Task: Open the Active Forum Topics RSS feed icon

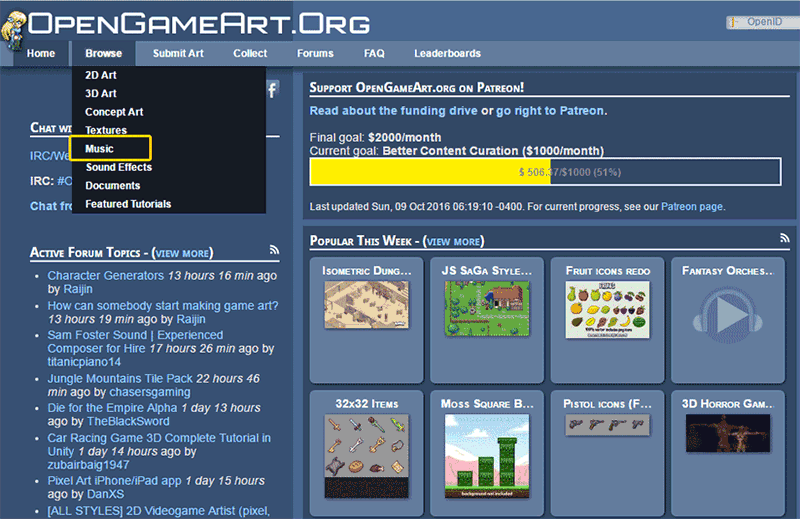Action: coord(274,250)
